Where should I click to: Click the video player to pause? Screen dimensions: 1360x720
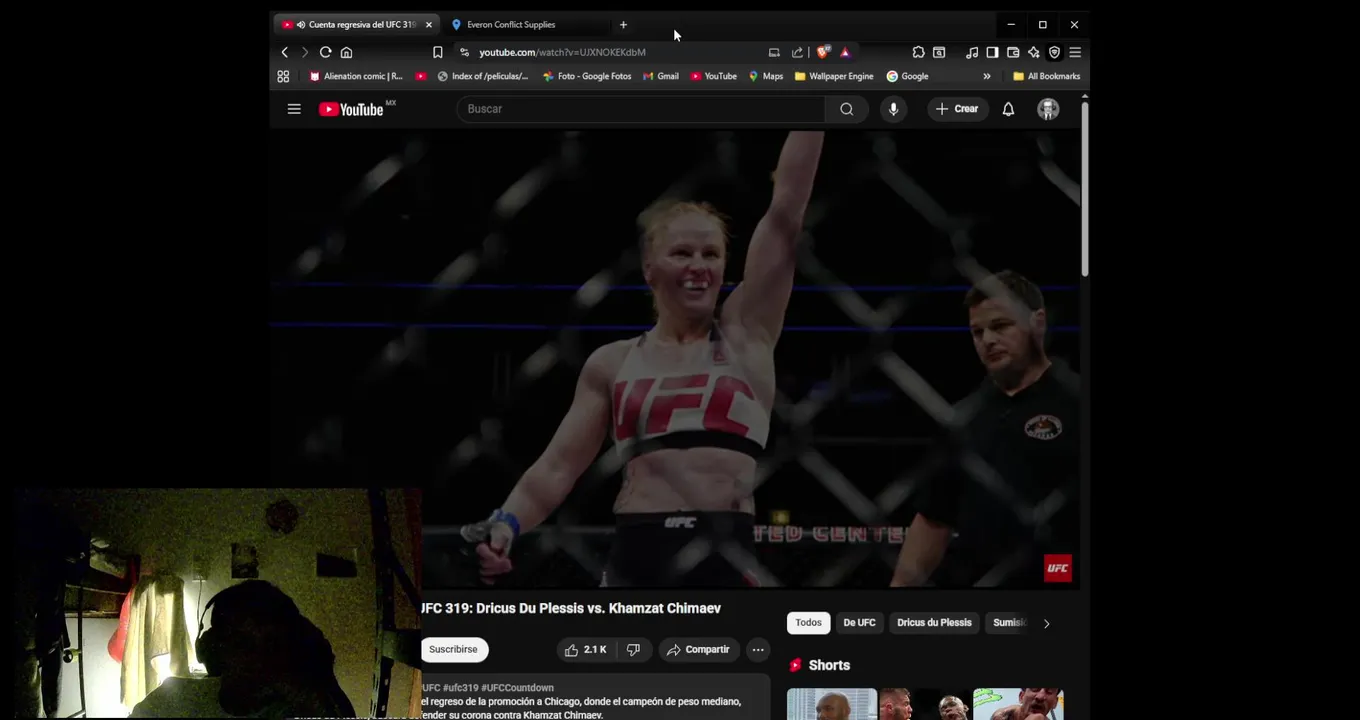(675, 360)
